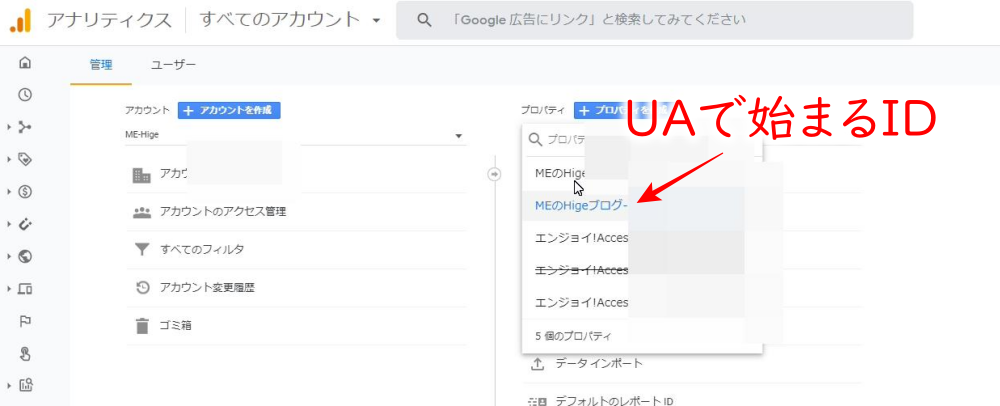Click the プロパティ column label
Image resolution: width=1000 pixels, height=406 pixels.
point(543,110)
